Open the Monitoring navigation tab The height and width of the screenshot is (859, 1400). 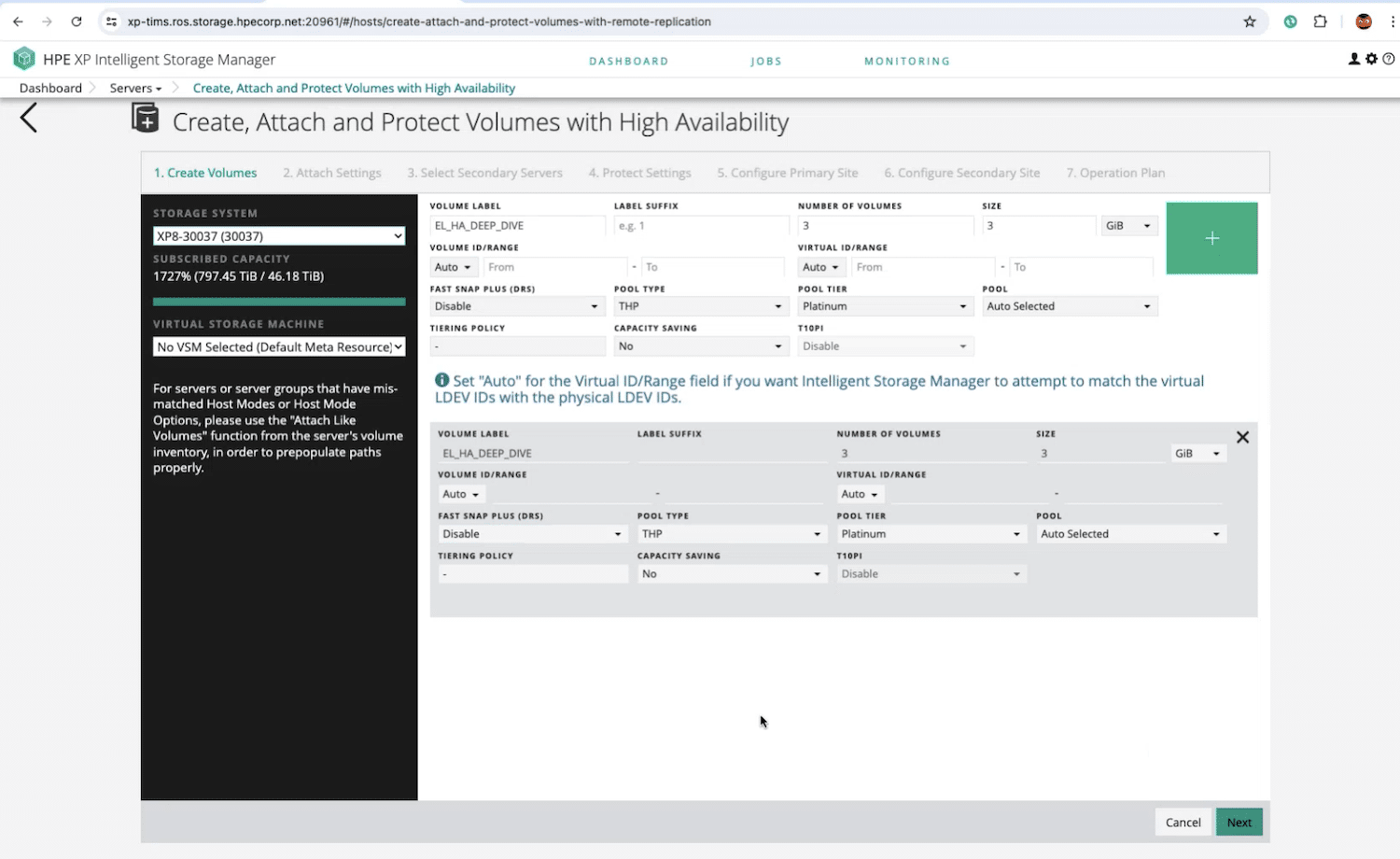pyautogui.click(x=907, y=61)
